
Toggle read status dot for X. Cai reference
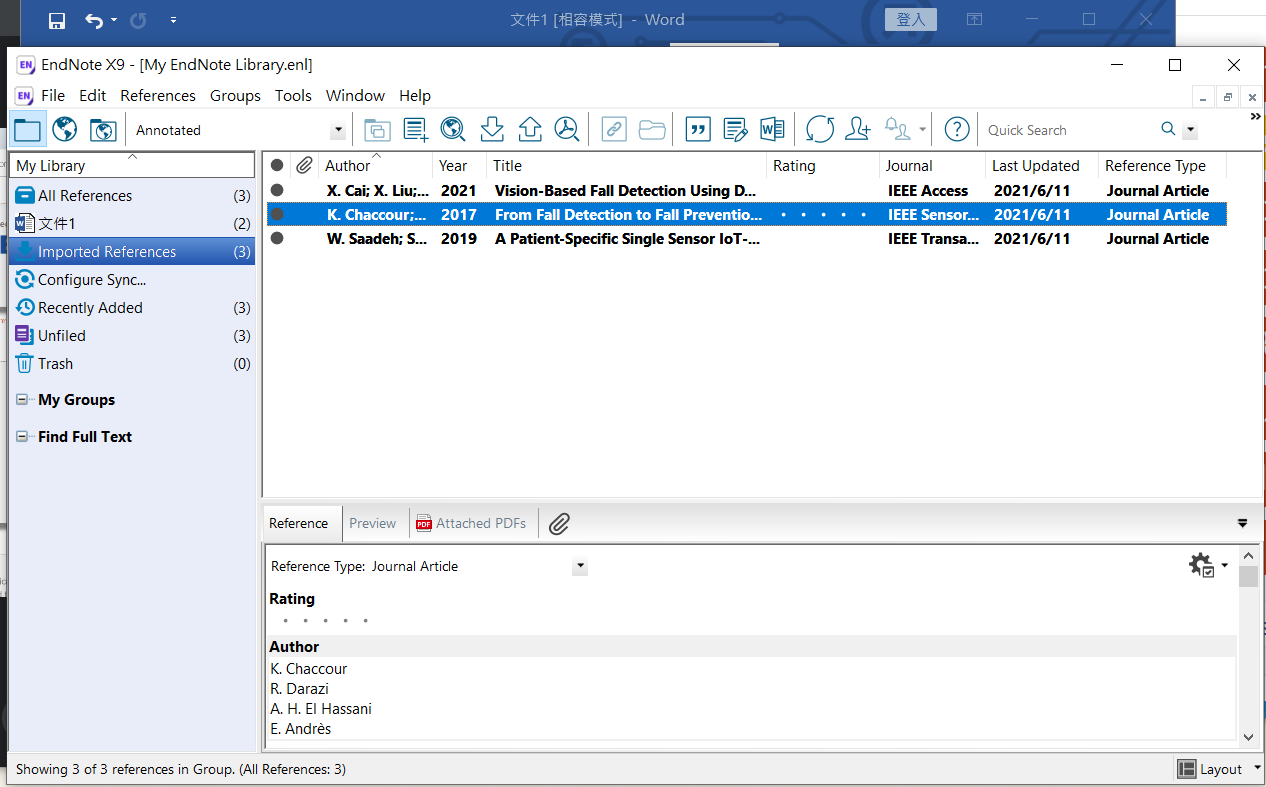click(x=277, y=190)
